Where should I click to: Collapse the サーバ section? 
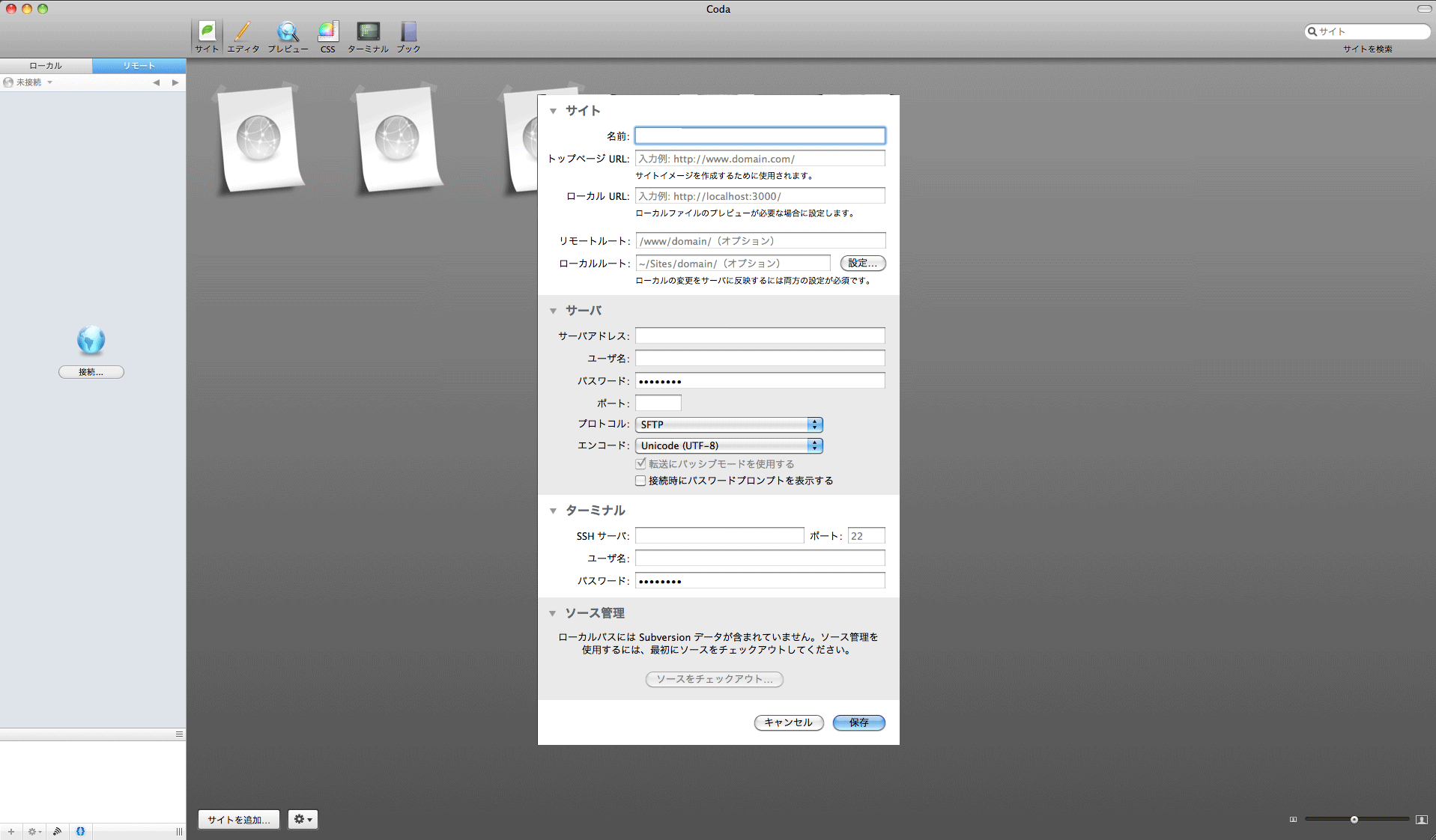point(553,311)
